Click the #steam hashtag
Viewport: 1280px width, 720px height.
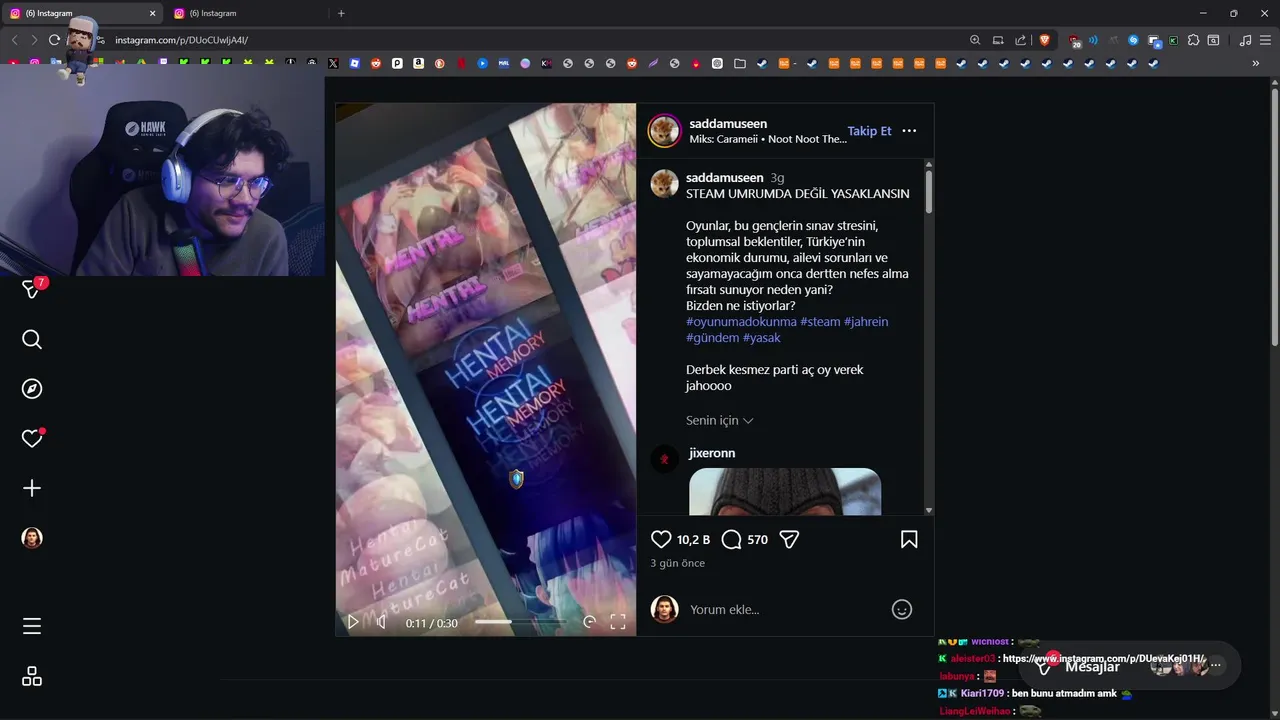click(x=820, y=322)
